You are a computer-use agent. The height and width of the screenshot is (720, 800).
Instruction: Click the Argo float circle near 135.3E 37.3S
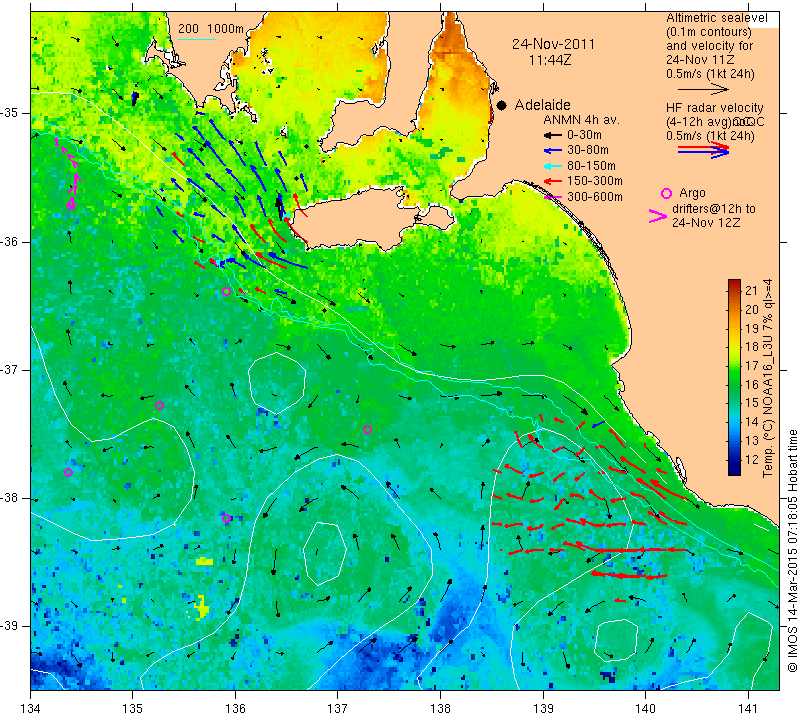[159, 406]
